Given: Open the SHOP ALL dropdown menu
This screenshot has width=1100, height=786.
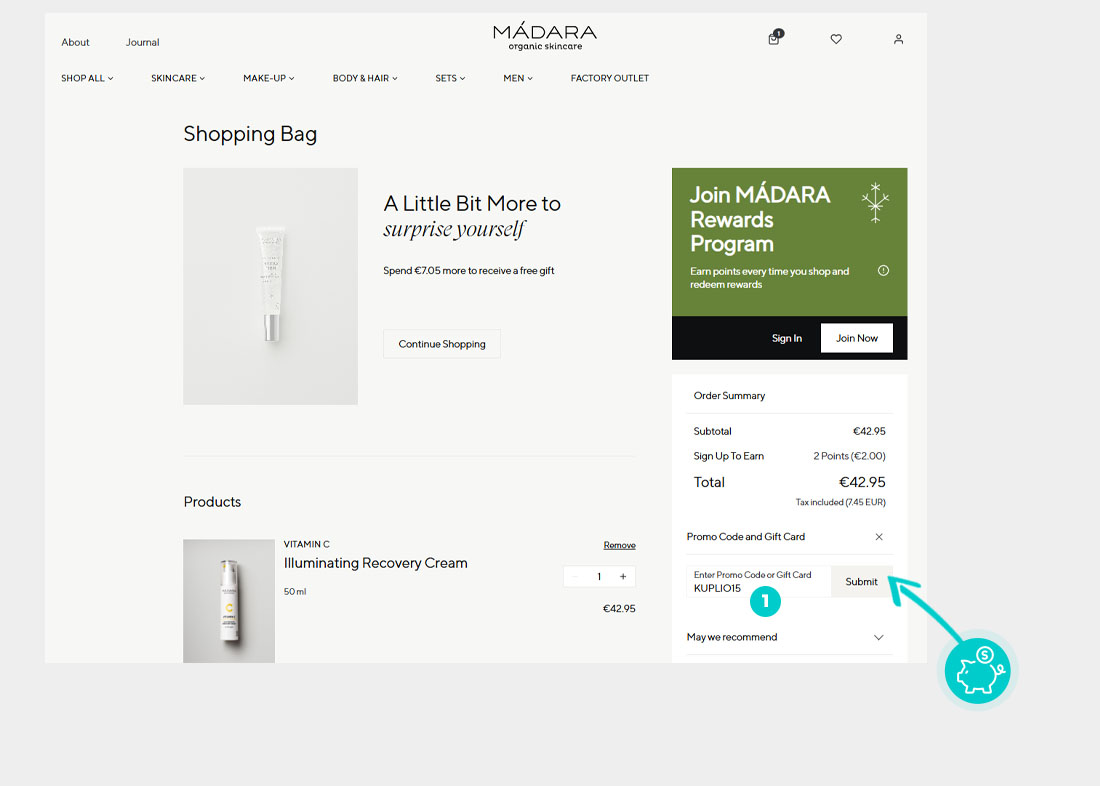Looking at the screenshot, I should pyautogui.click(x=87, y=78).
